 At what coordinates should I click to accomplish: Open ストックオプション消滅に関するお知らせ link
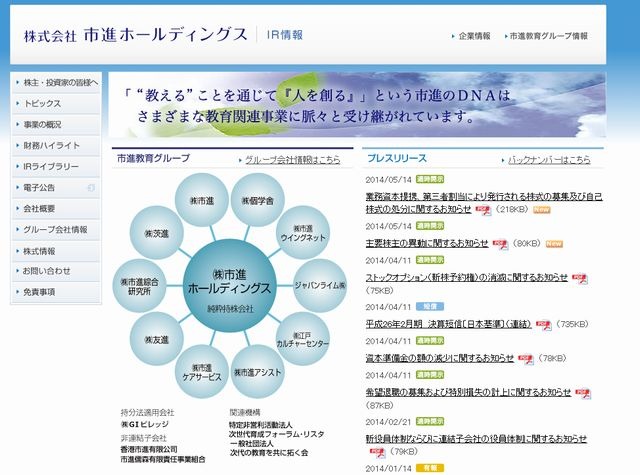(467, 277)
